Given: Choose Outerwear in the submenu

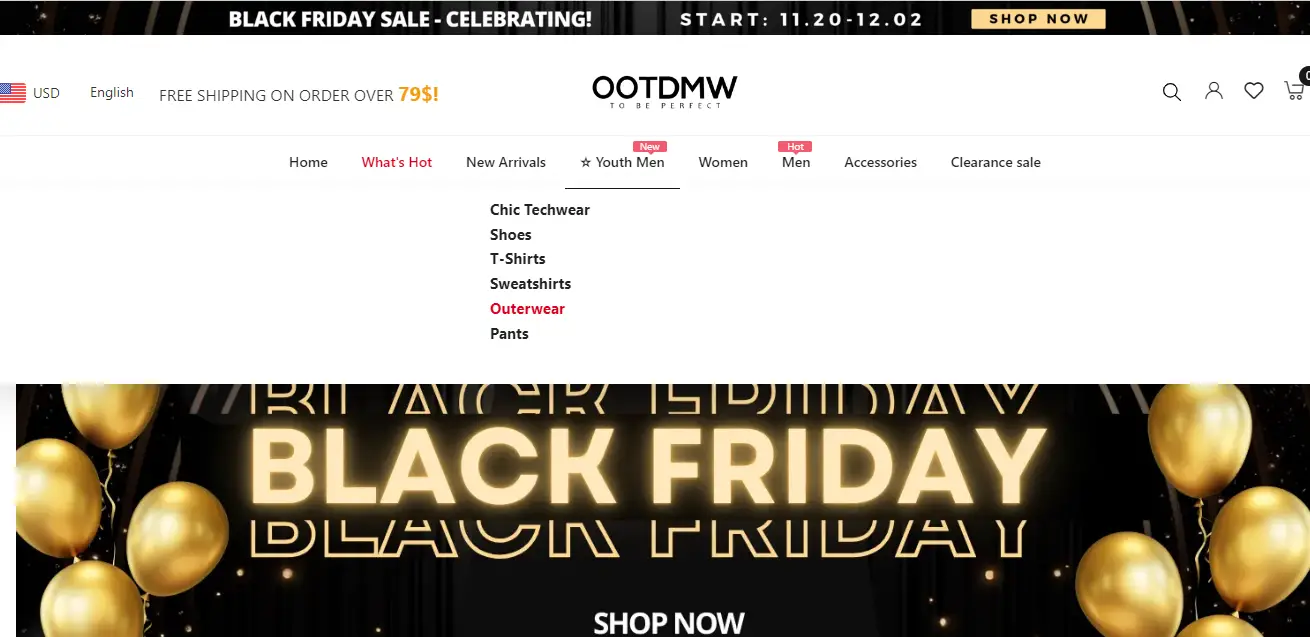Looking at the screenshot, I should 527,309.
